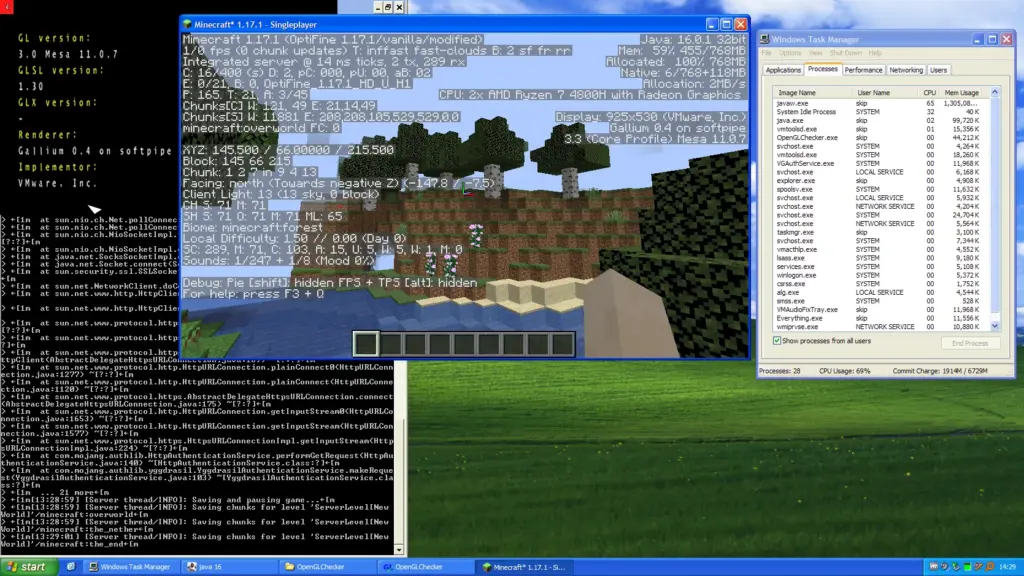Click the Task Manager title bar icon
The height and width of the screenshot is (576, 1024).
(x=766, y=39)
